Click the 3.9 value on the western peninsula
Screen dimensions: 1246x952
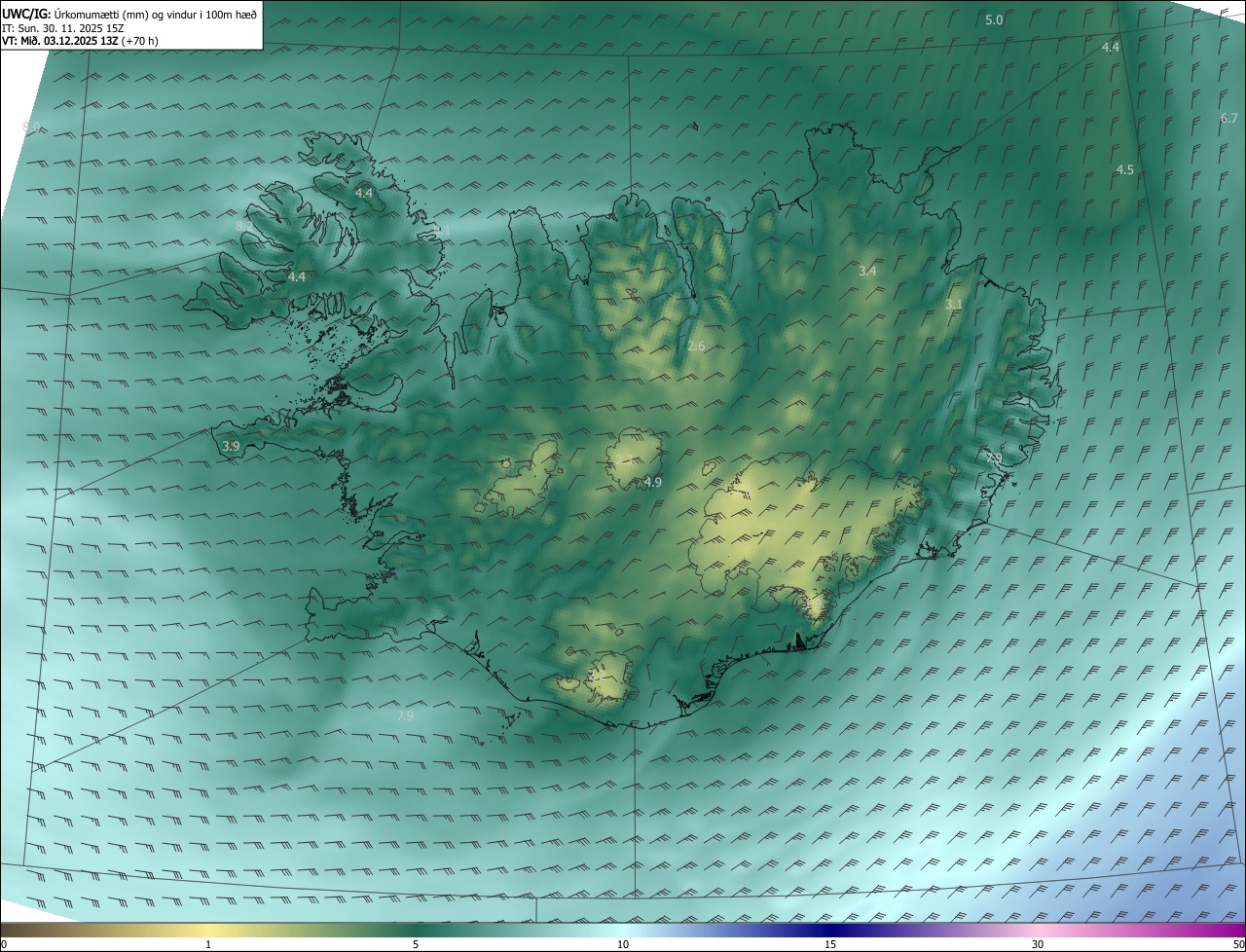click(x=231, y=446)
